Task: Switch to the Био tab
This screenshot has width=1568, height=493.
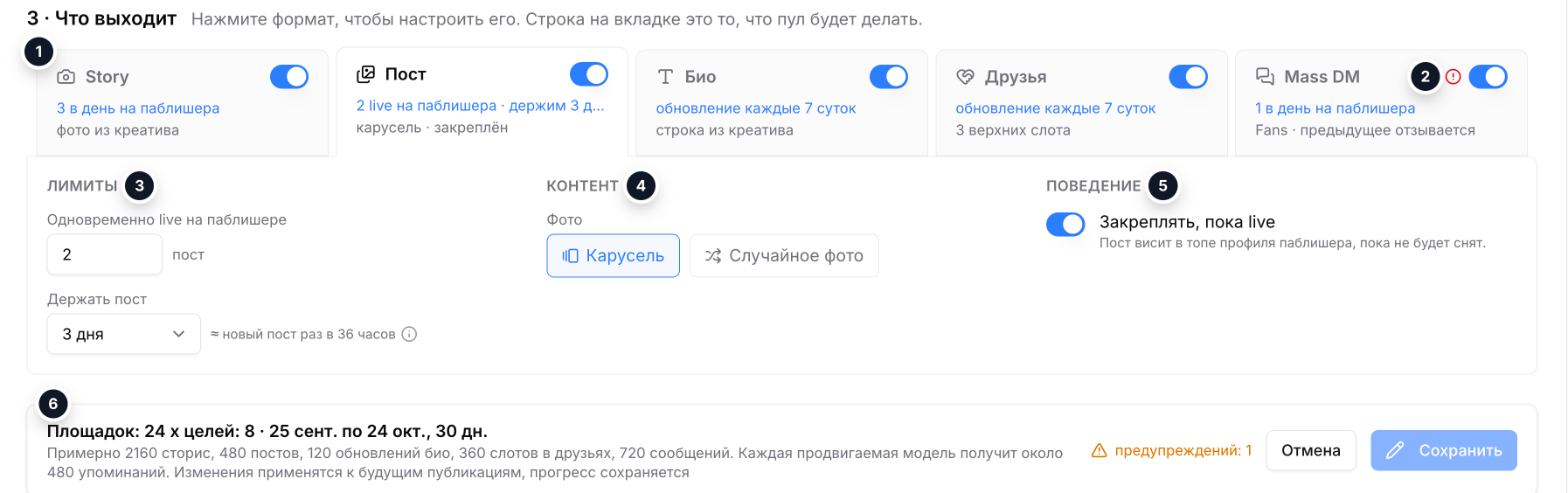Action: click(x=782, y=102)
